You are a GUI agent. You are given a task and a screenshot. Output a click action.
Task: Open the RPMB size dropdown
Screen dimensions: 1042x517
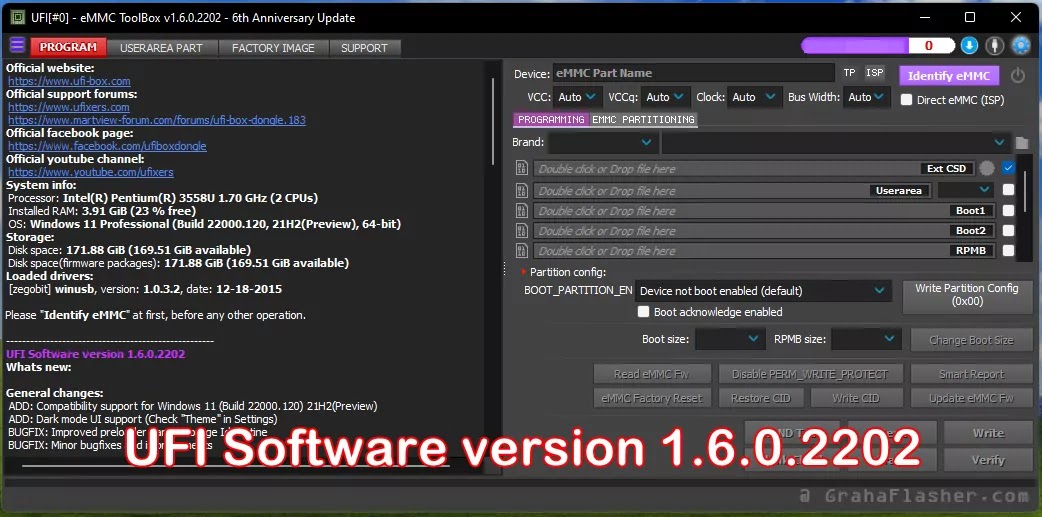point(866,339)
